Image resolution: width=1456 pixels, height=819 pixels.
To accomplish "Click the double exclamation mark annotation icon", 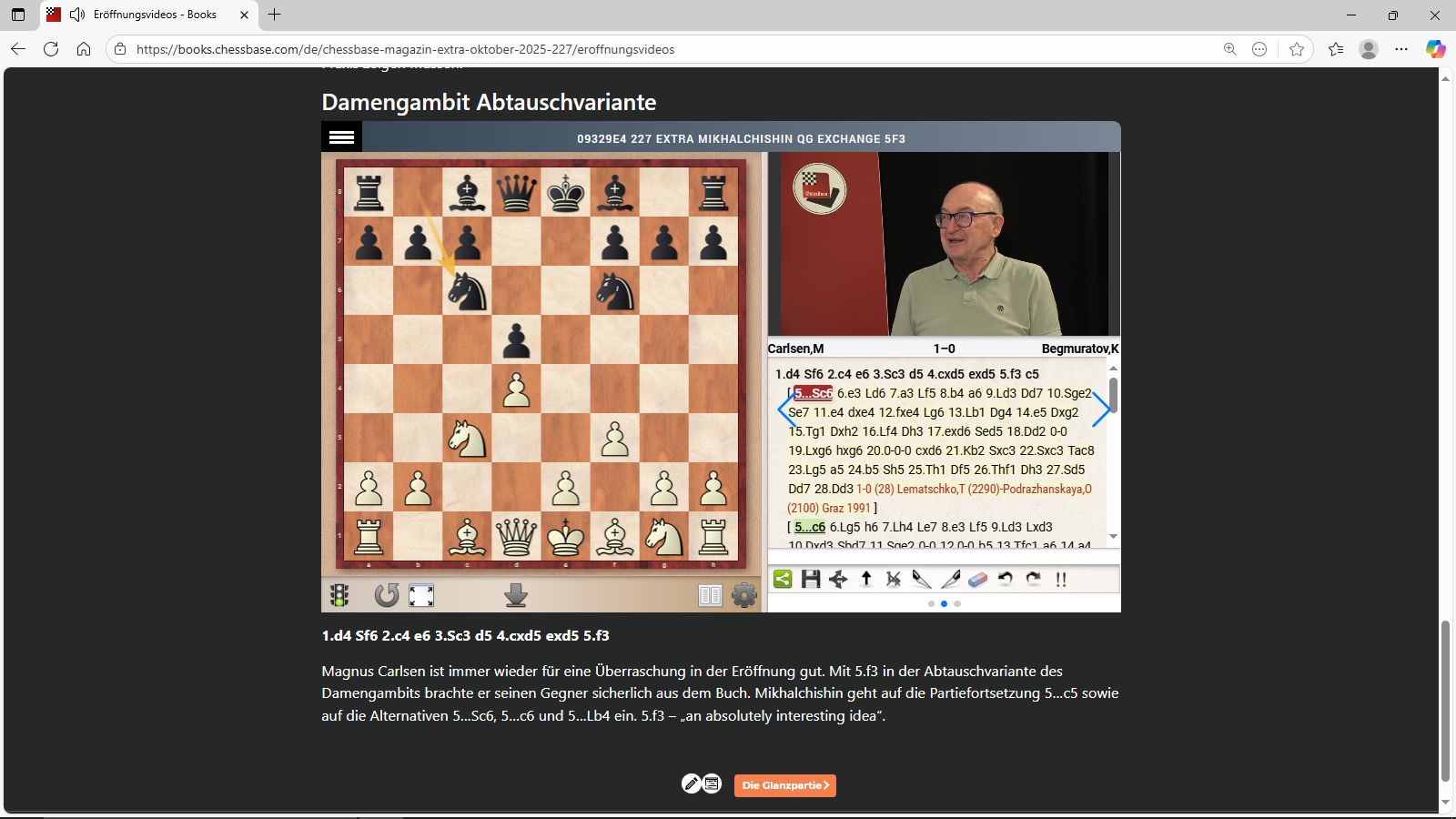I will [x=1061, y=579].
